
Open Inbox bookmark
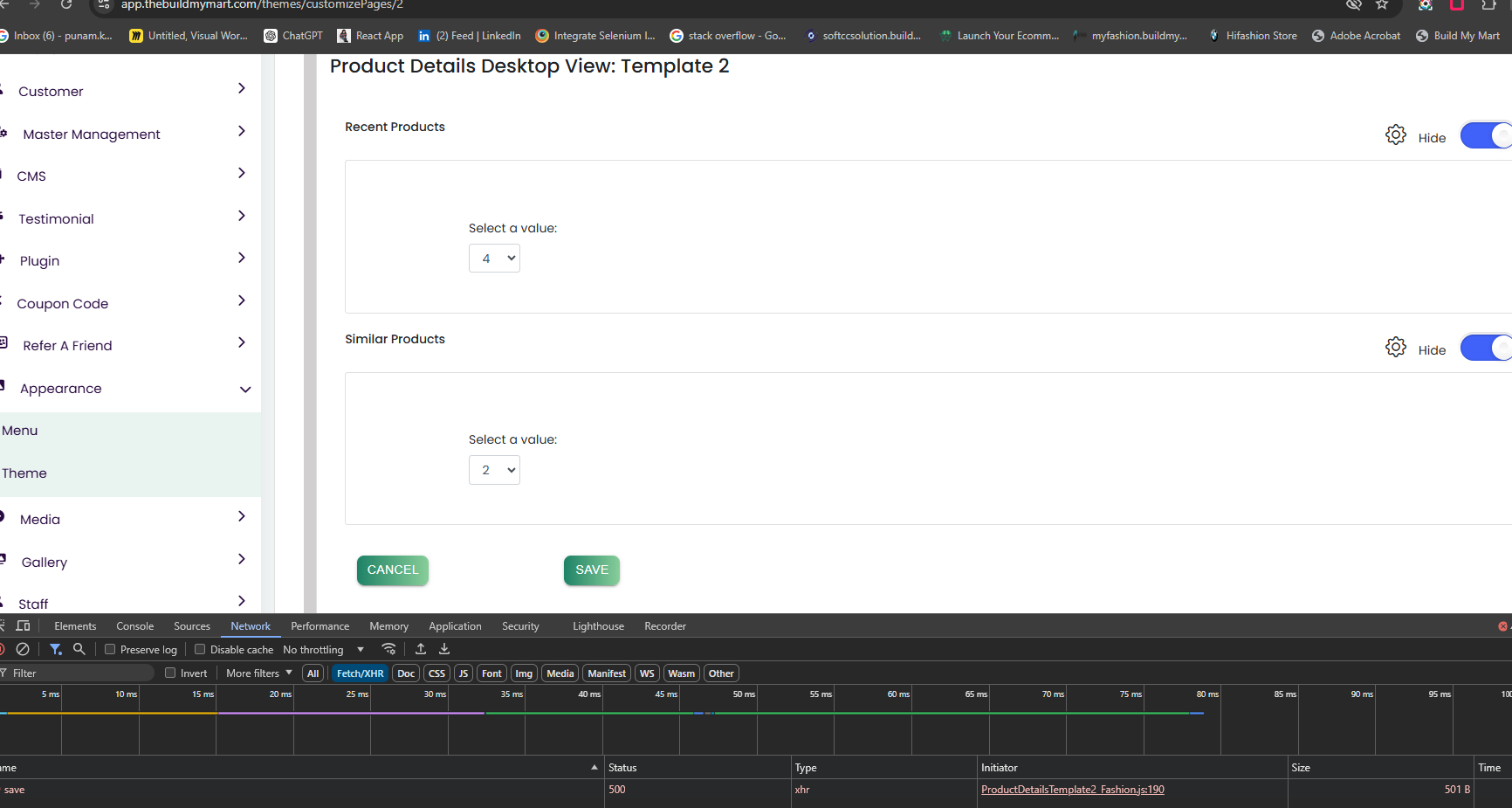pos(56,36)
